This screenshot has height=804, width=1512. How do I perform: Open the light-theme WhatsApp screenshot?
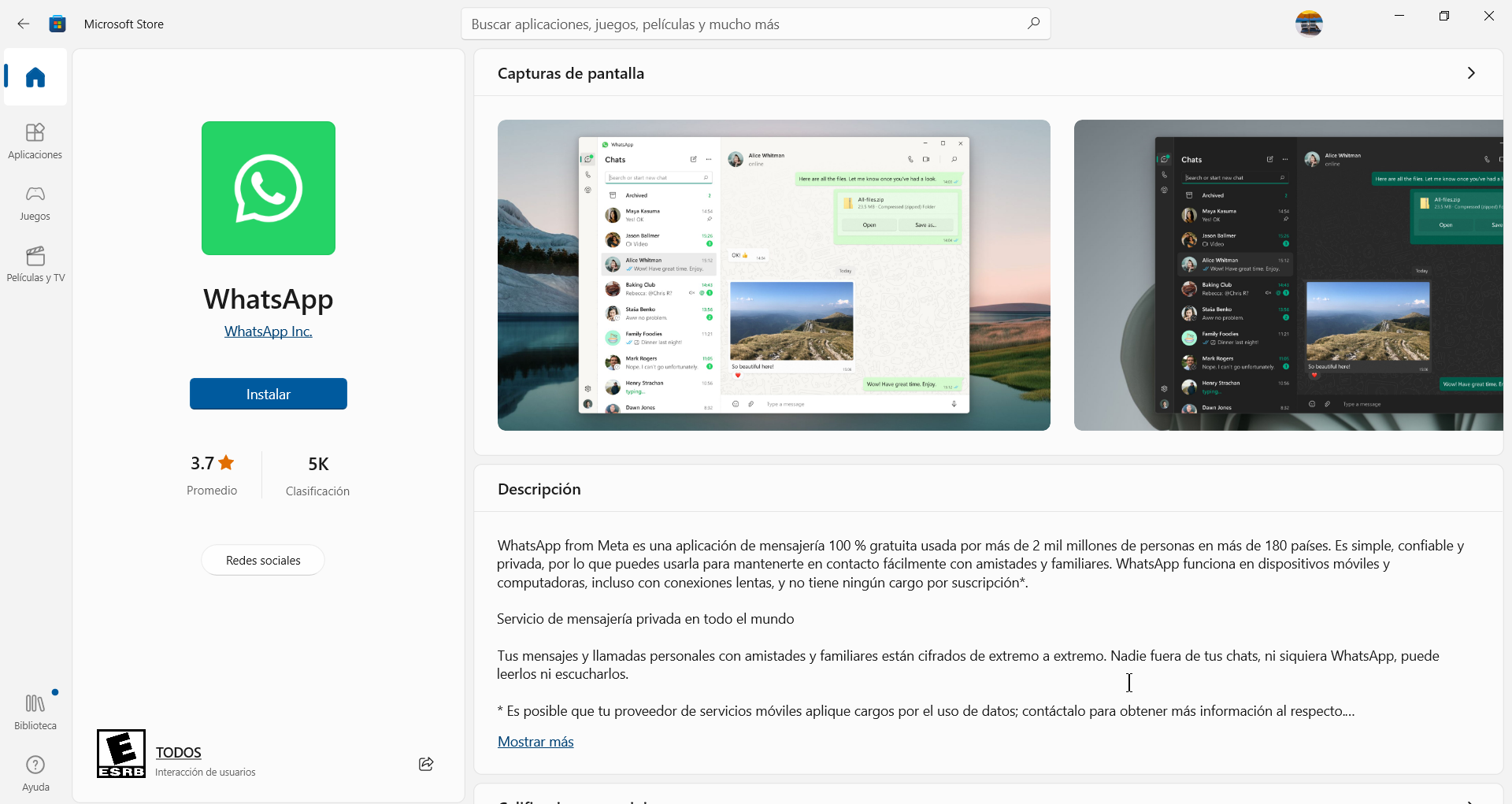pyautogui.click(x=773, y=275)
